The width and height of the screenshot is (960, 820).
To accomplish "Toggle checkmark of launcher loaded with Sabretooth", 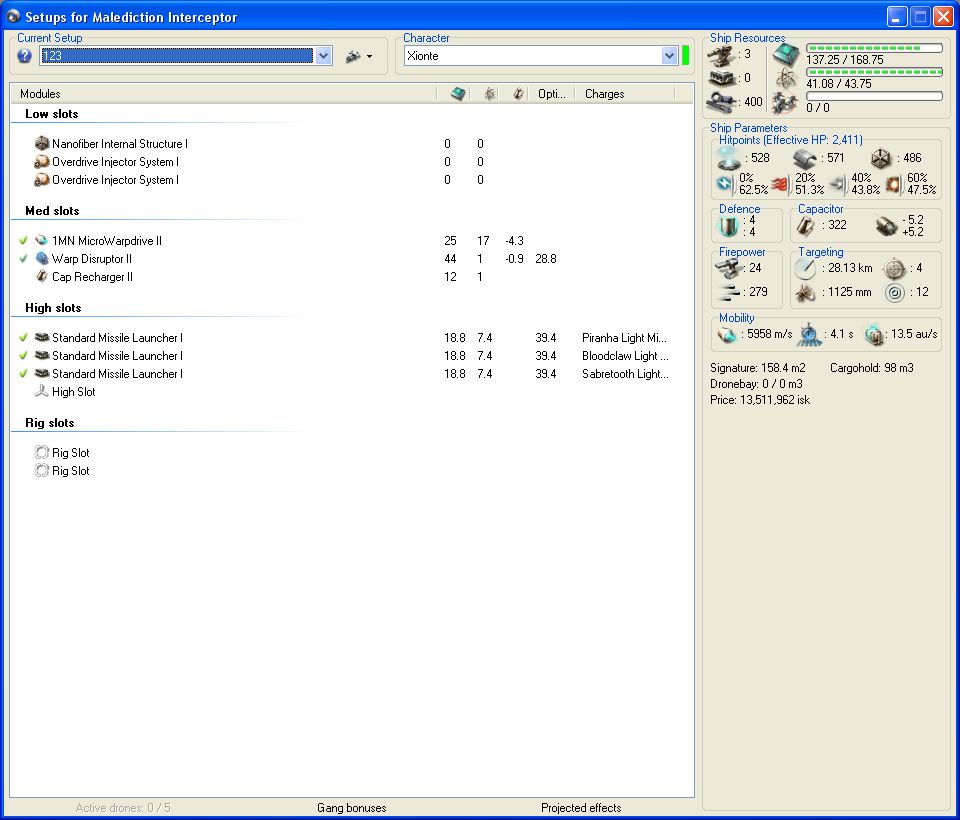I will point(23,374).
